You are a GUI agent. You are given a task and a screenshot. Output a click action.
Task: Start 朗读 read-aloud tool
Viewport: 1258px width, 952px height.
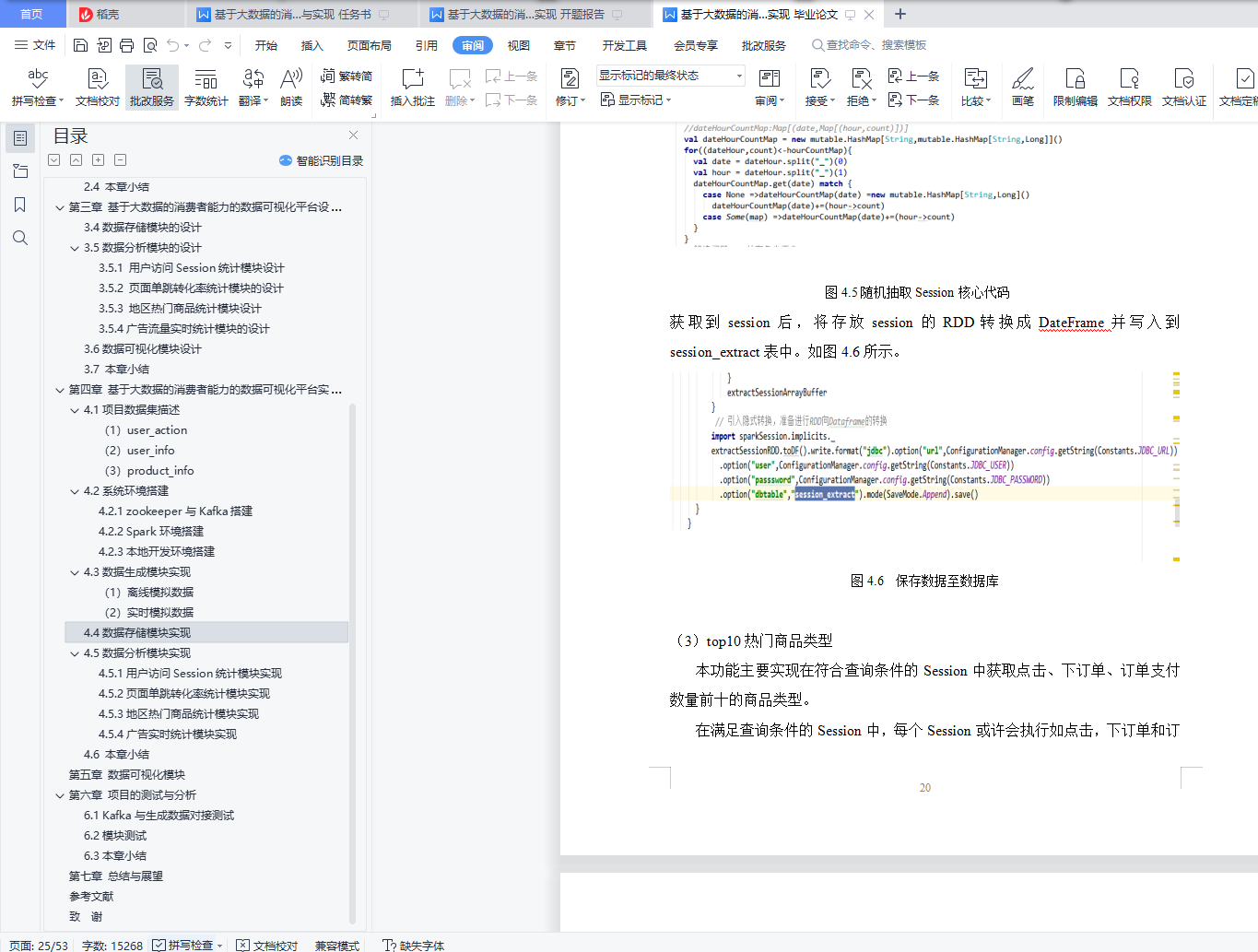pos(291,87)
